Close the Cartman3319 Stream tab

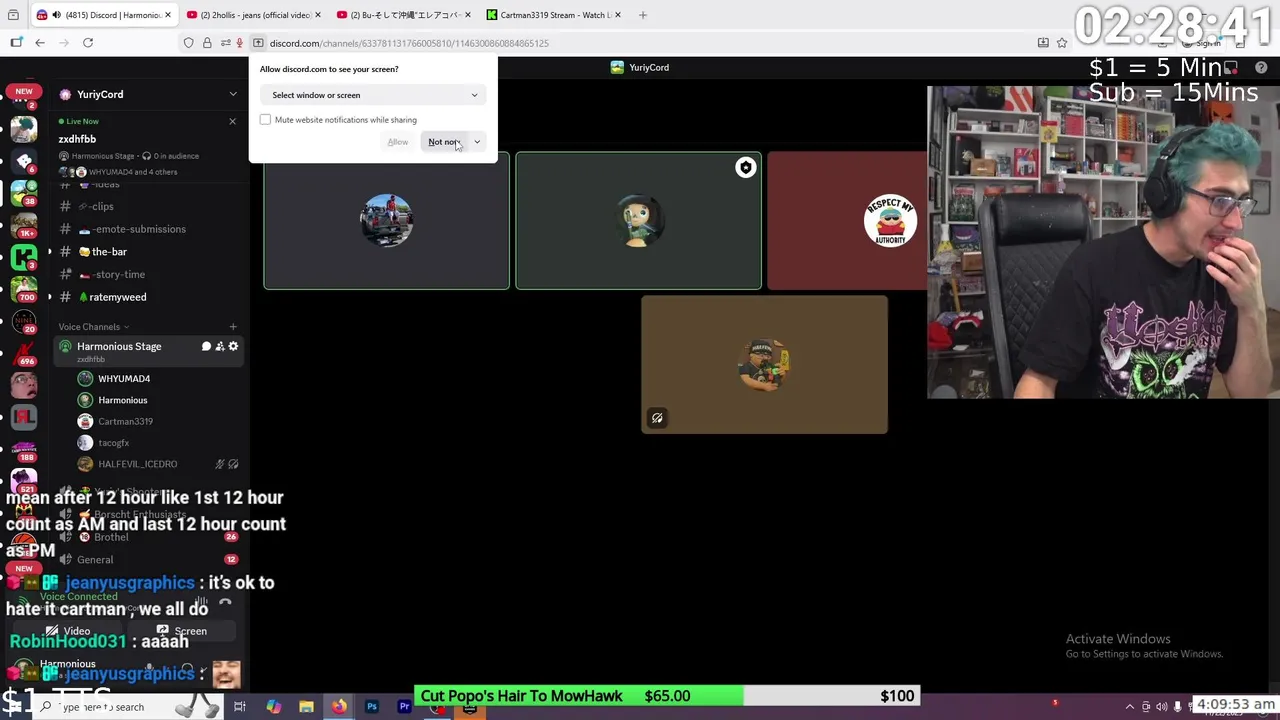[x=618, y=15]
